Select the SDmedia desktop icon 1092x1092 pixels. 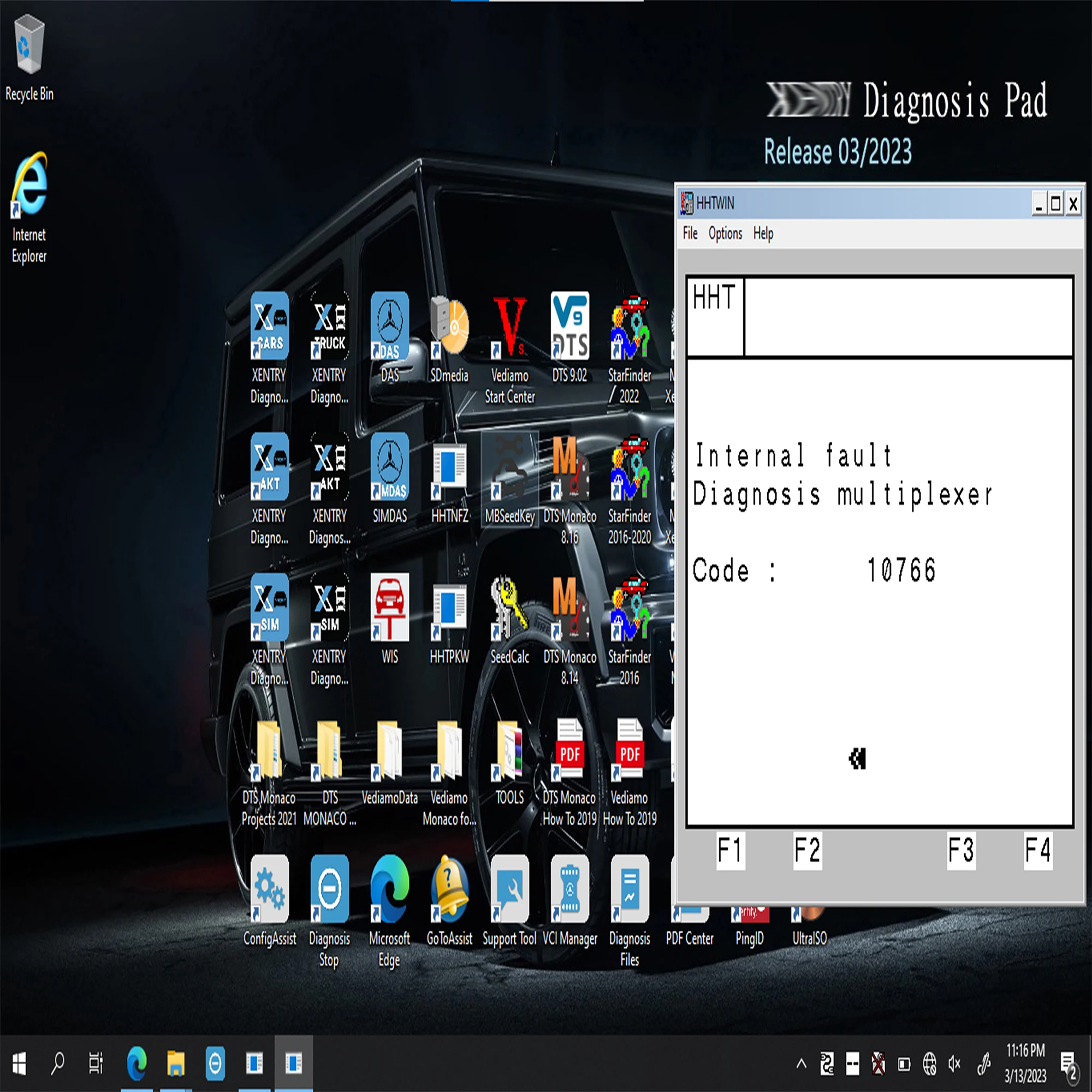pos(449,337)
